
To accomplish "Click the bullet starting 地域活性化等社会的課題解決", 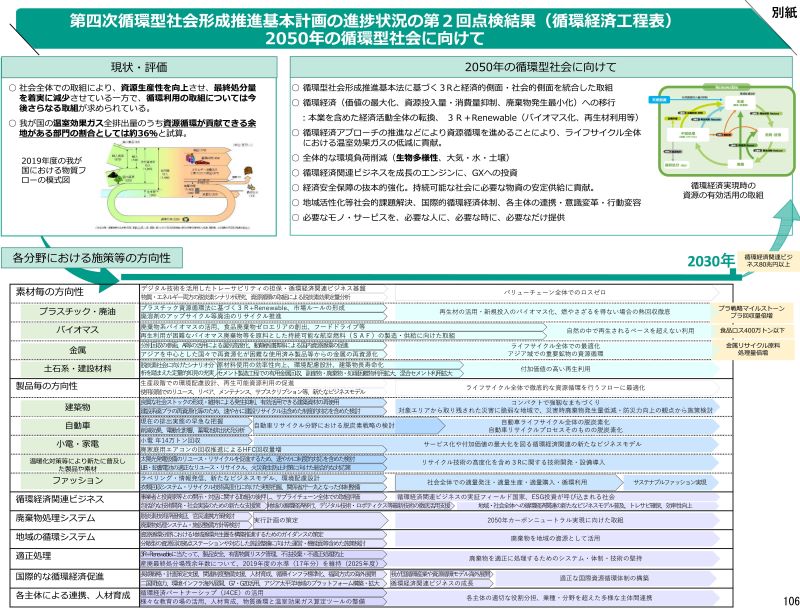I will (466, 202).
